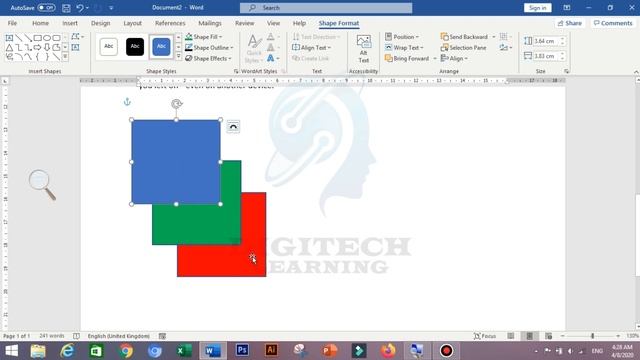
Task: Switch to the Review tab
Action: tap(244, 23)
